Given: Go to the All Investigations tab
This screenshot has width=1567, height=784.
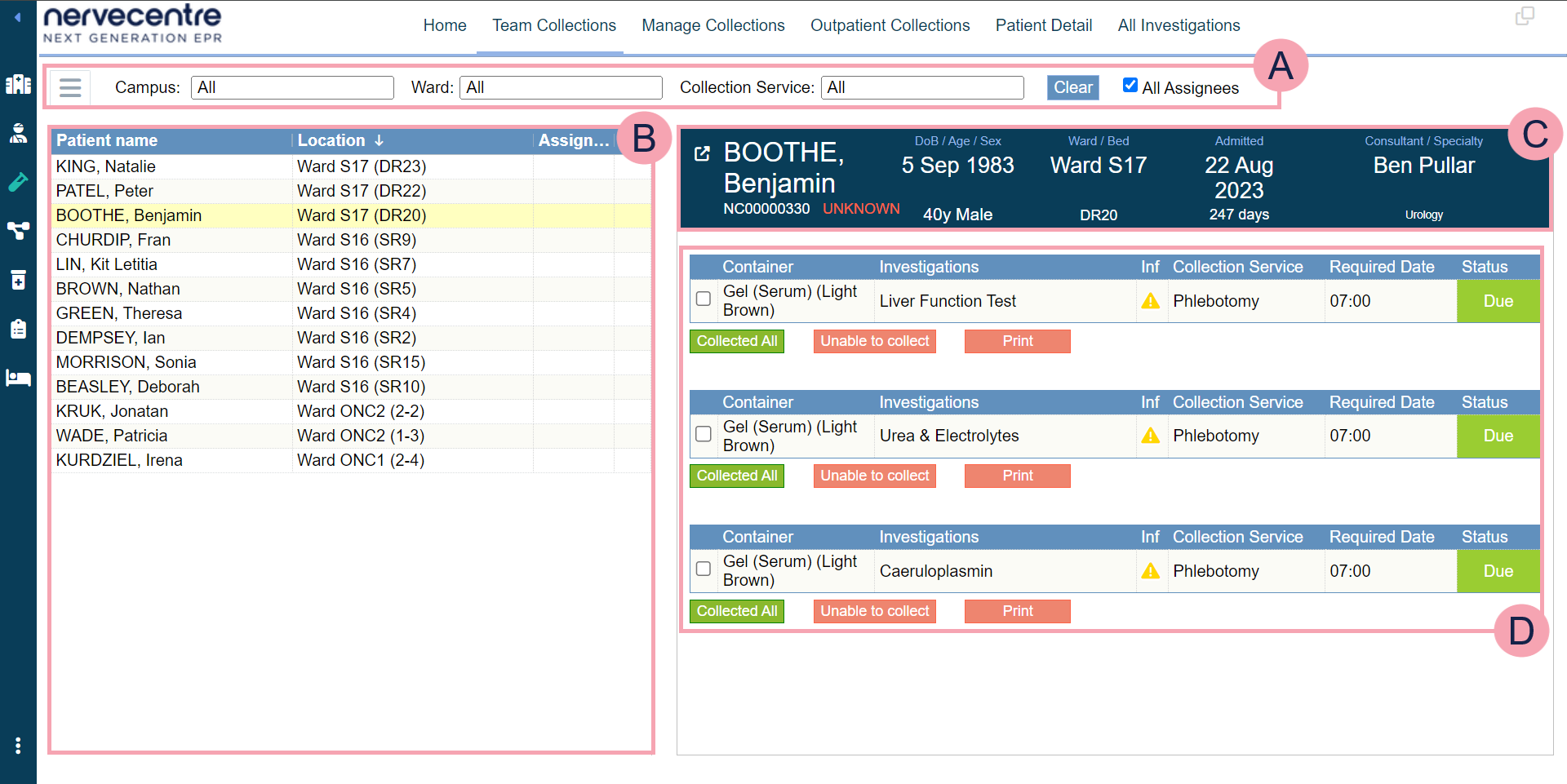Looking at the screenshot, I should tap(1179, 25).
